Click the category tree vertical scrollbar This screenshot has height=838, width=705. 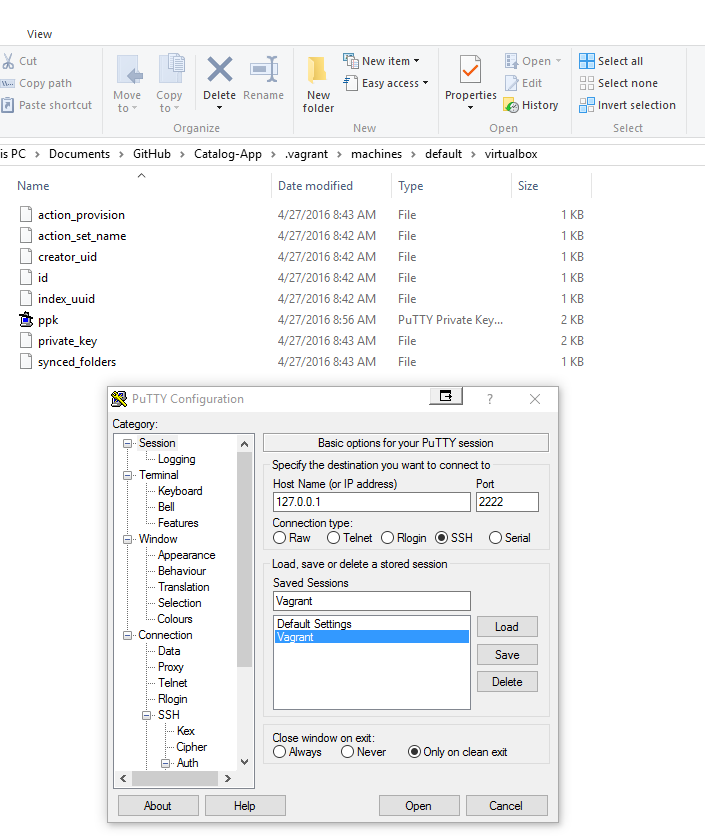tap(244, 559)
